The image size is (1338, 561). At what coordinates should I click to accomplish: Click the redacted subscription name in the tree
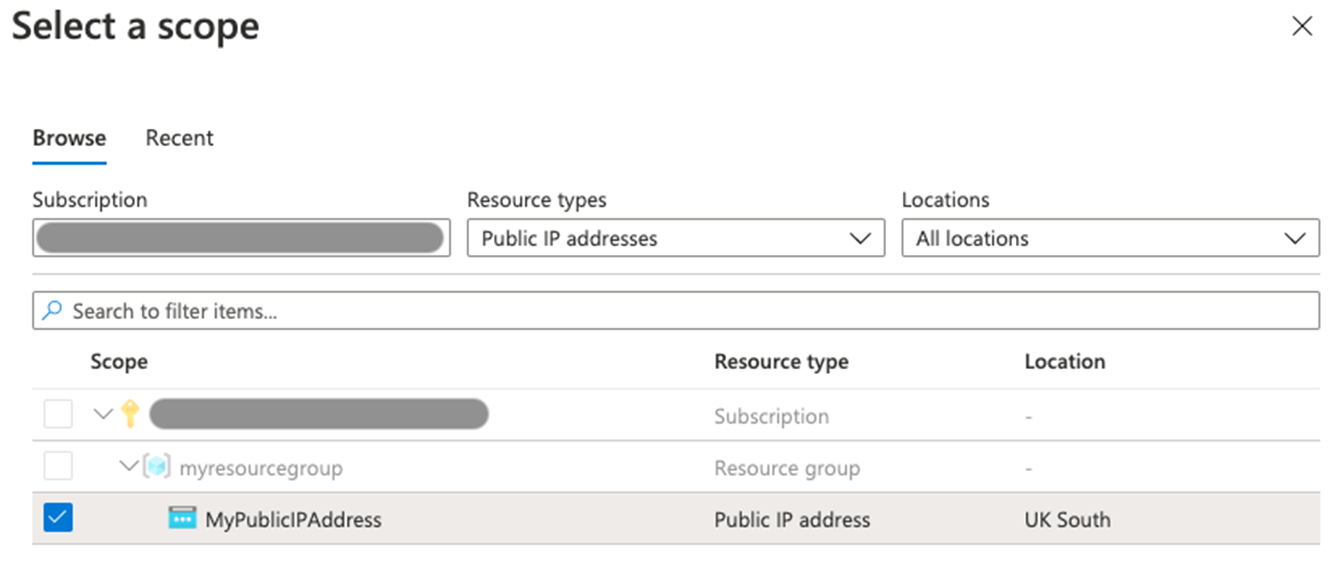pyautogui.click(x=318, y=414)
